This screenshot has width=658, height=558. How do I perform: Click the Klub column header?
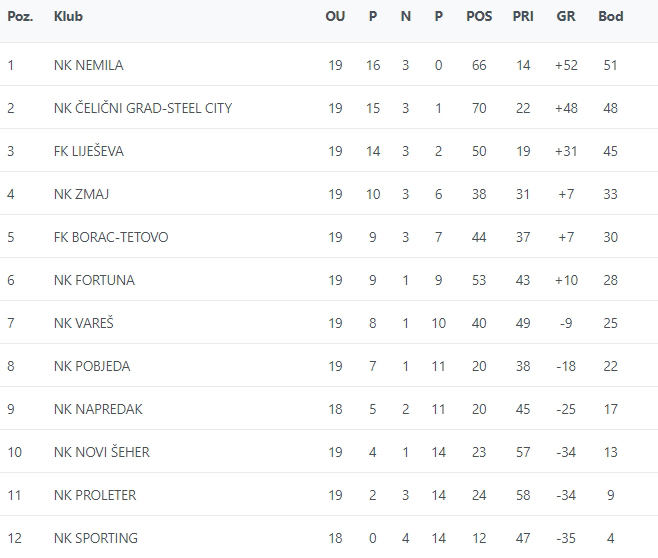68,16
